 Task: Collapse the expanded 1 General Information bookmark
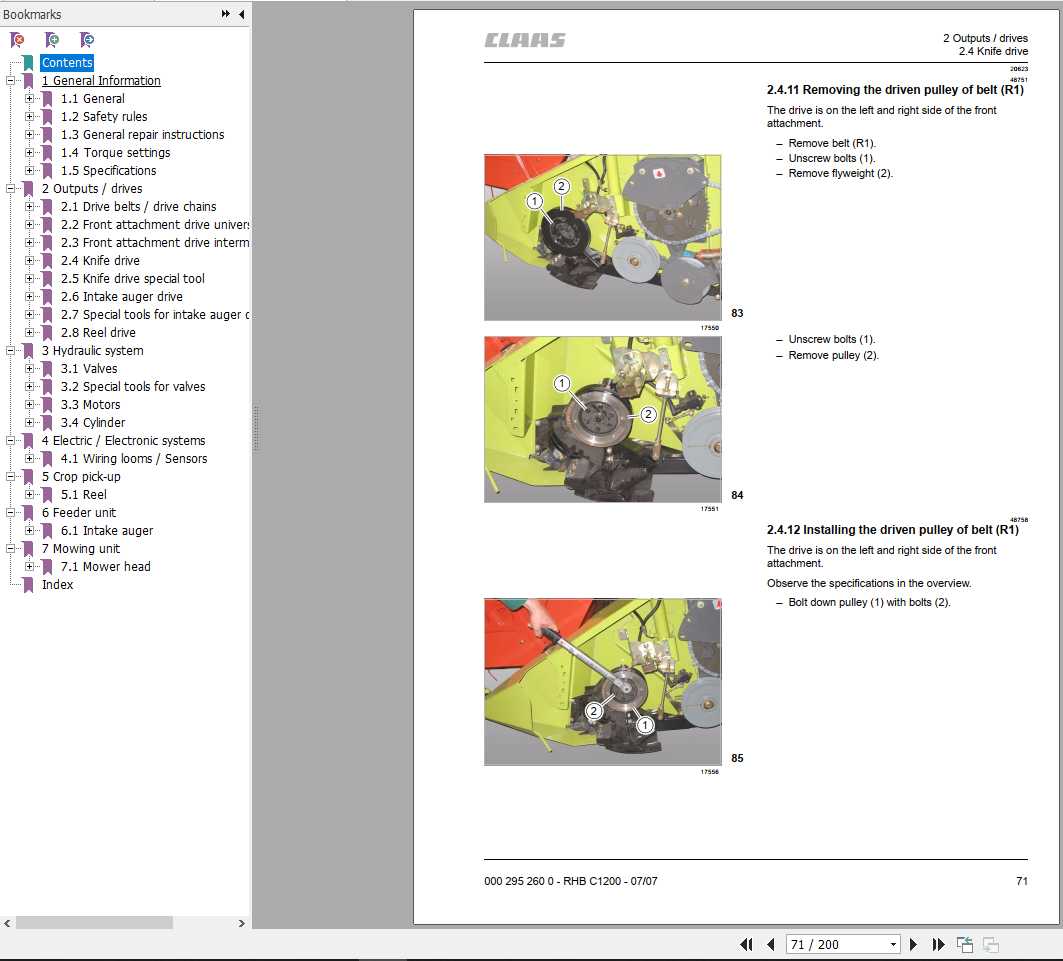click(x=10, y=80)
